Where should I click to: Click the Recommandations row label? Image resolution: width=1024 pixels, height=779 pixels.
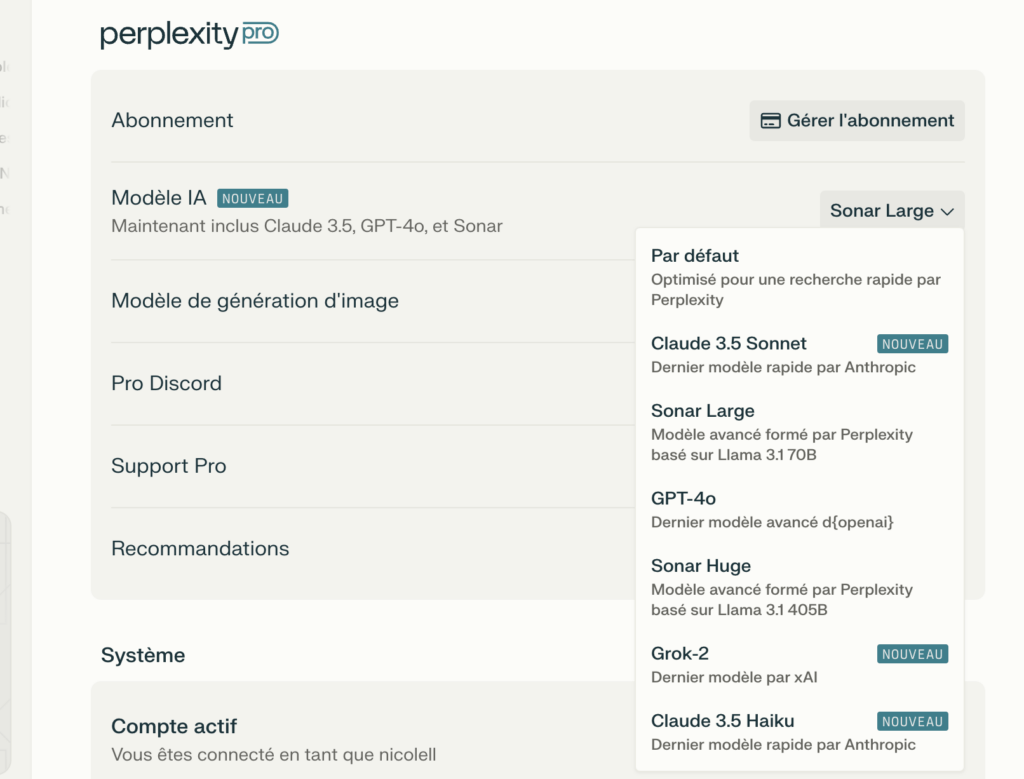point(200,548)
